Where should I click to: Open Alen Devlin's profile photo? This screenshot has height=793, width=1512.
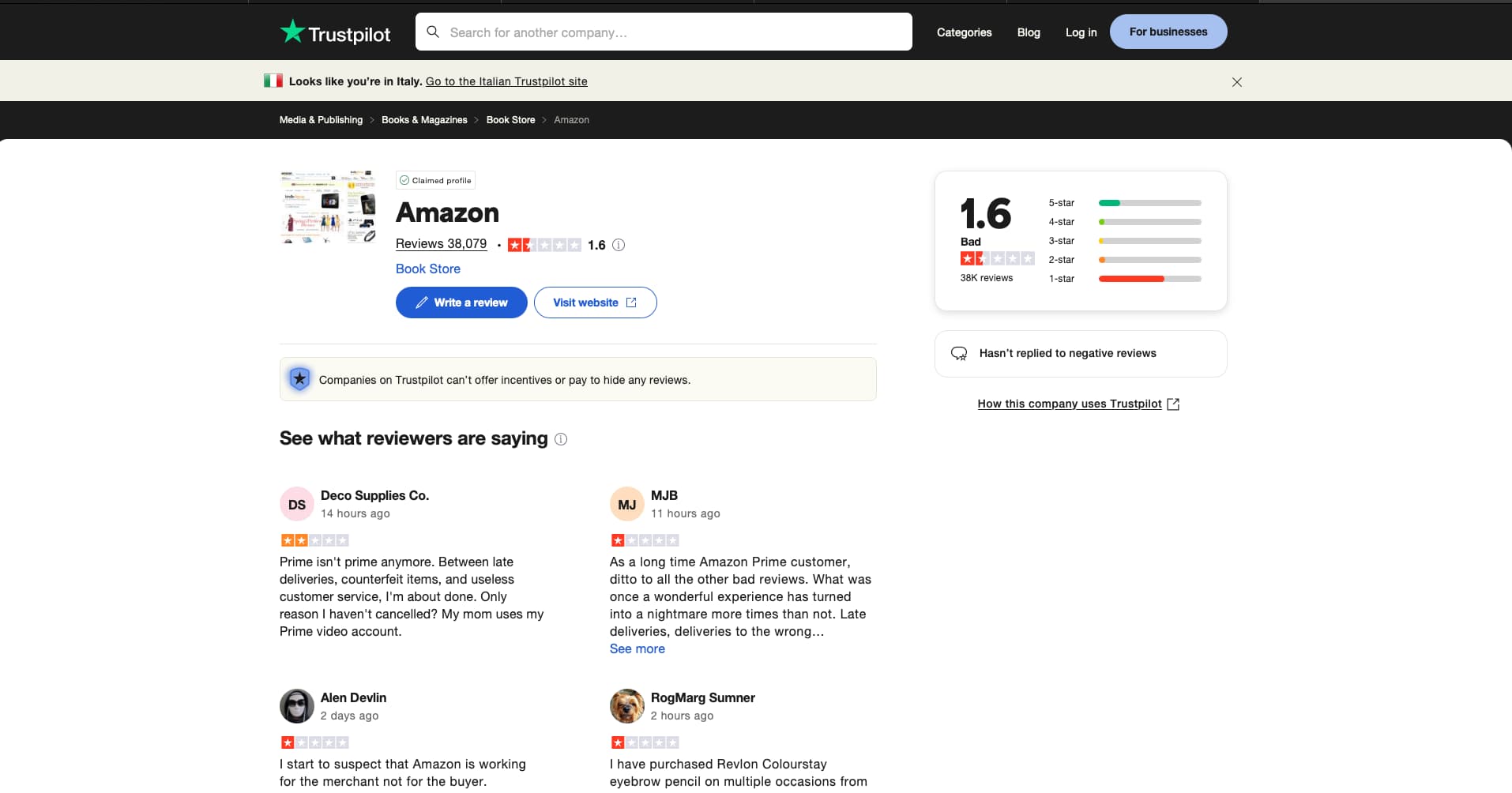click(x=297, y=706)
